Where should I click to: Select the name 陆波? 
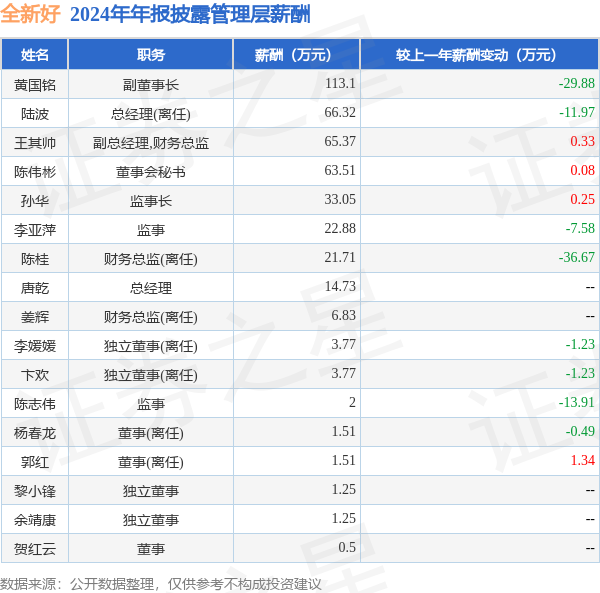click(35, 114)
